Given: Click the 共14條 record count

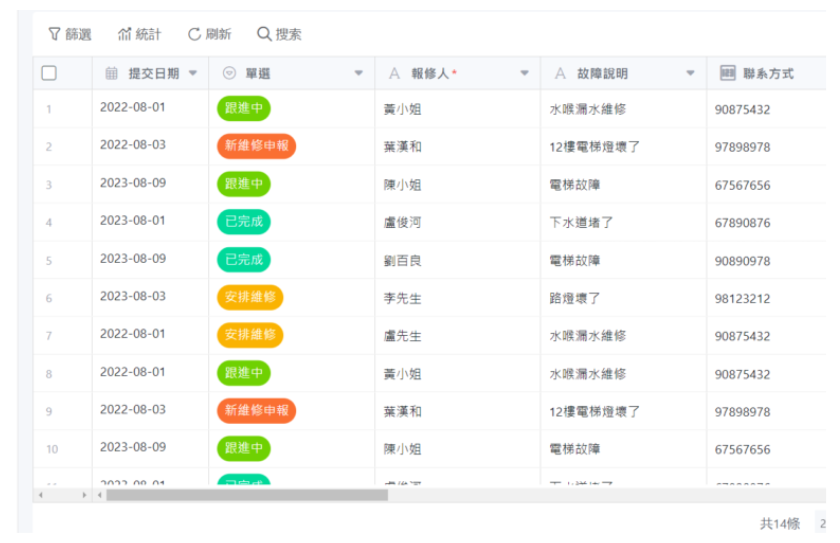Looking at the screenshot, I should tap(780, 523).
